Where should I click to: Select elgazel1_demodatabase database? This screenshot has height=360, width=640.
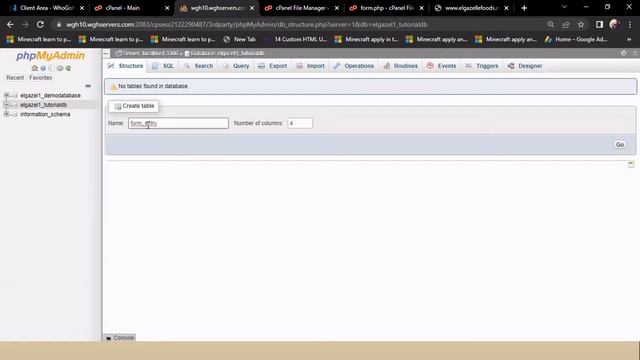(51, 96)
